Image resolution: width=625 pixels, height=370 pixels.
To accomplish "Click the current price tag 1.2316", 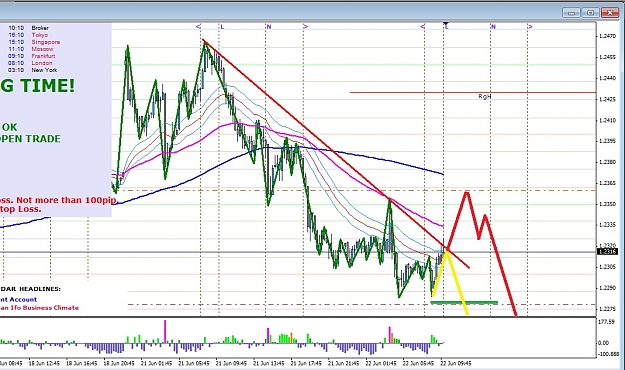I will (607, 252).
